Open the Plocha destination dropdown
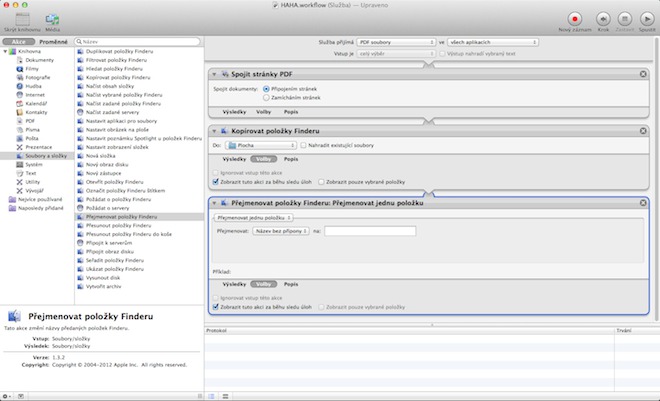The width and height of the screenshot is (660, 401). pos(260,145)
